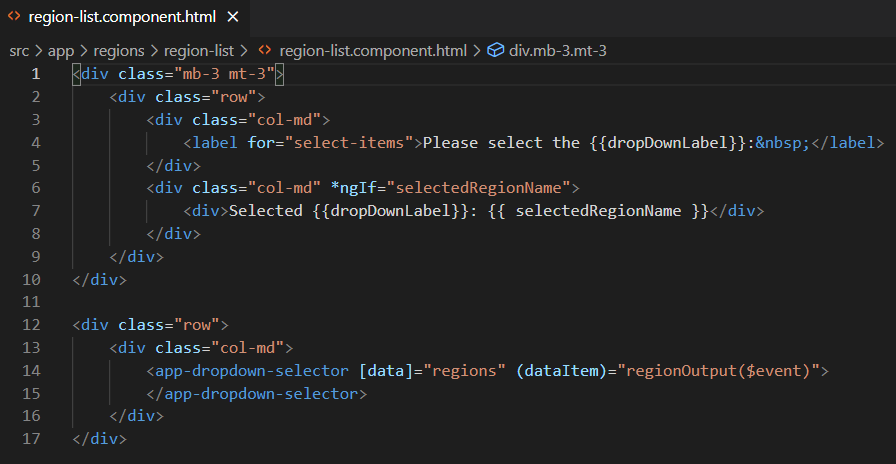Screen dimensions: 896x464
Task: Open the region-list folder breadcrumb
Action: pyautogui.click(x=200, y=50)
